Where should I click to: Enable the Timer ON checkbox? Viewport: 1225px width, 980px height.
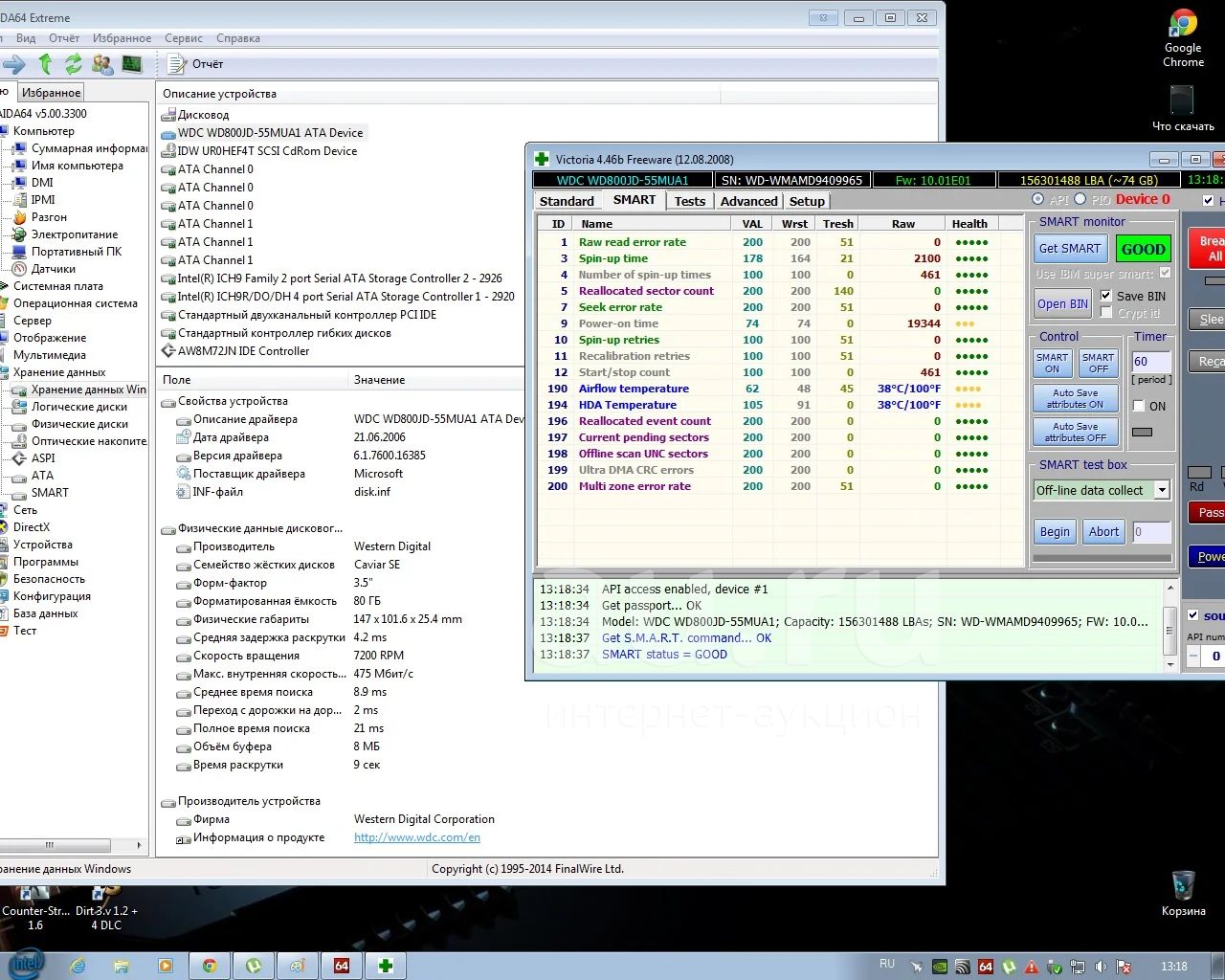1138,406
